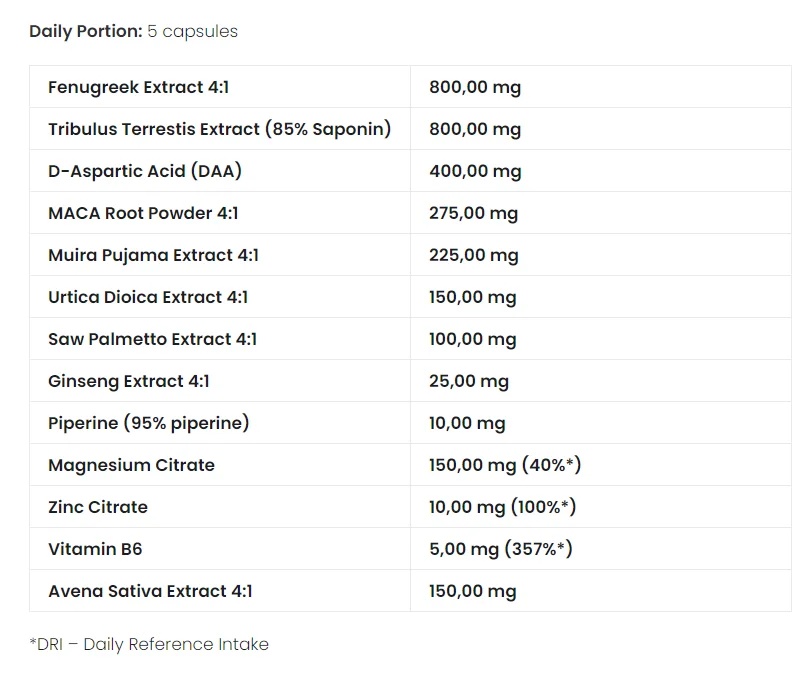Select the Piperine (95% piperine) cell
The width and height of the screenshot is (800, 680).
[148, 423]
